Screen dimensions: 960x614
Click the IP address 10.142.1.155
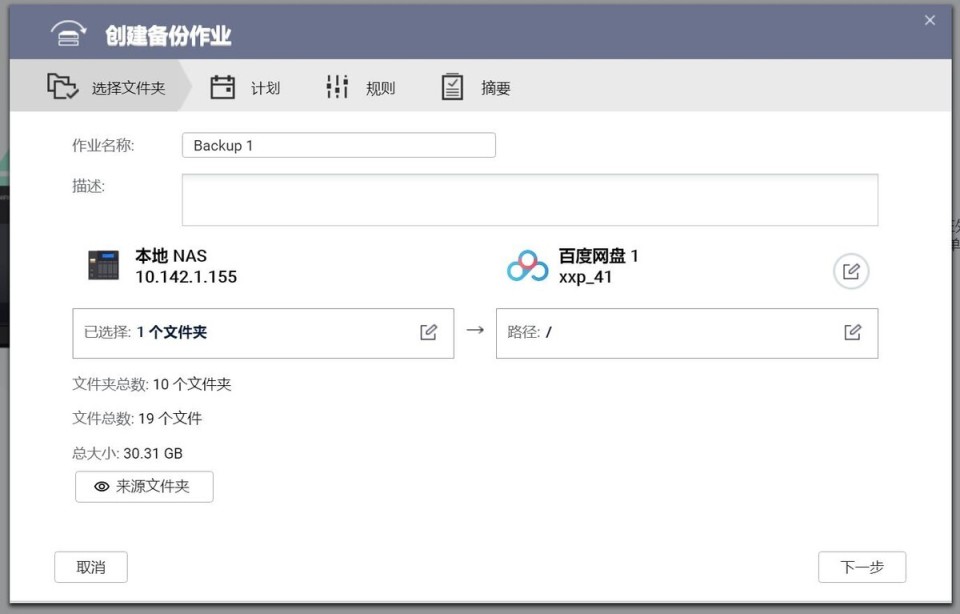[186, 277]
